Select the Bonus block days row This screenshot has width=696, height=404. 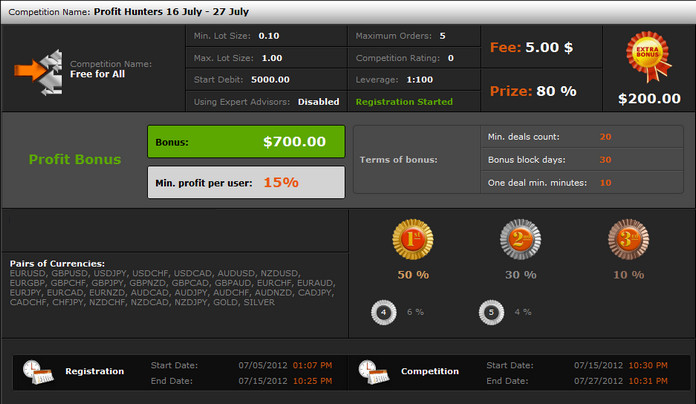click(x=581, y=160)
